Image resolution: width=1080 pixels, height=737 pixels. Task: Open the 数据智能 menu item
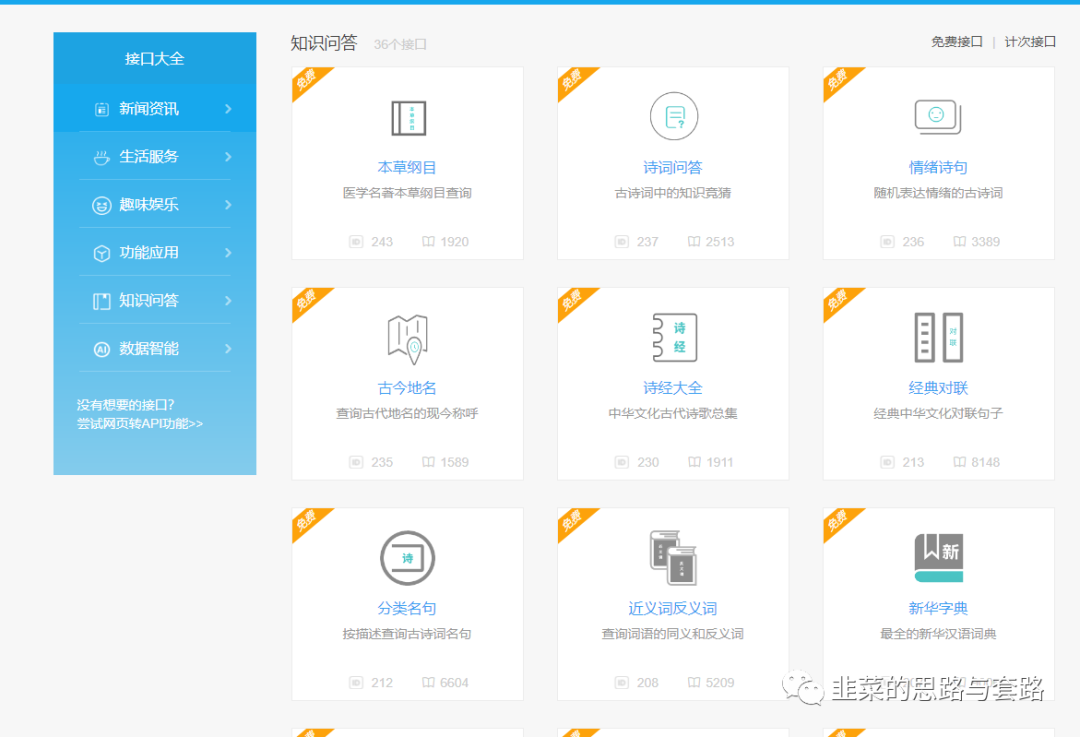pos(155,349)
